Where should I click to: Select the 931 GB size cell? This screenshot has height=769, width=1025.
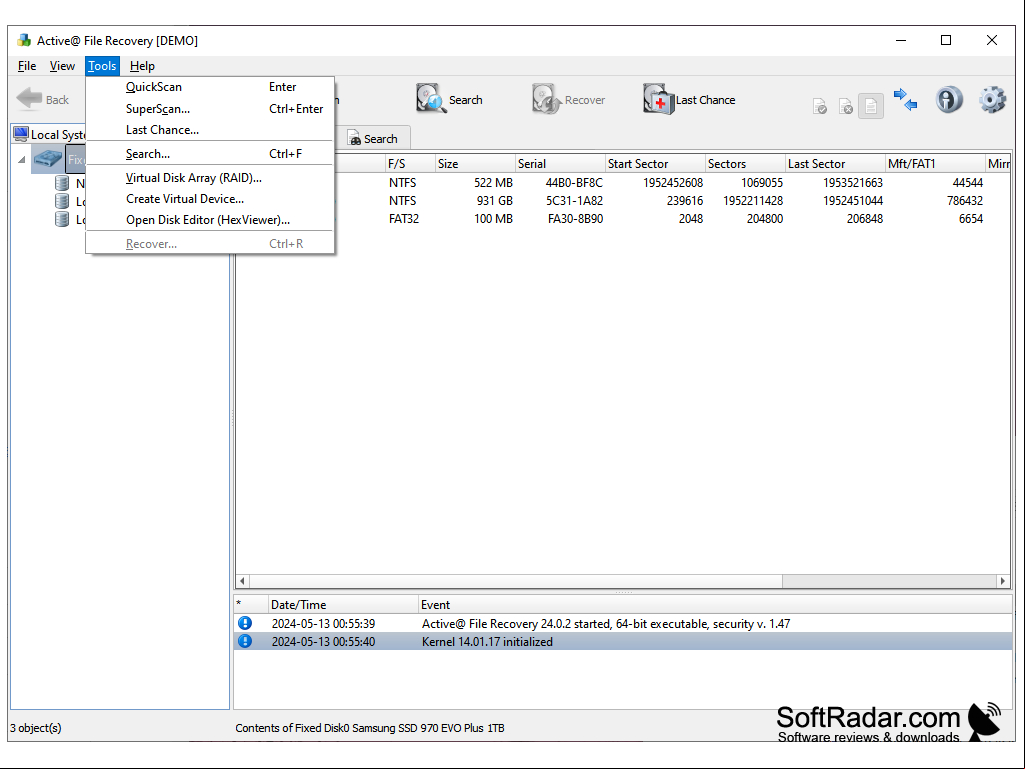point(494,201)
